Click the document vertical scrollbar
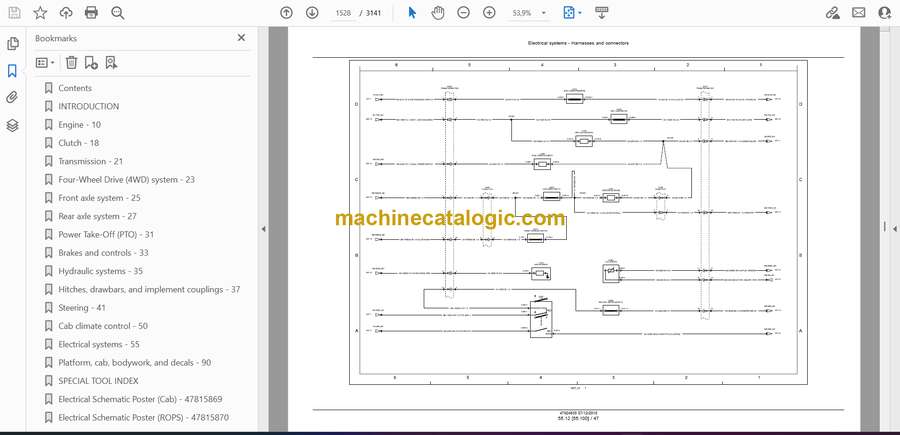 [885, 227]
